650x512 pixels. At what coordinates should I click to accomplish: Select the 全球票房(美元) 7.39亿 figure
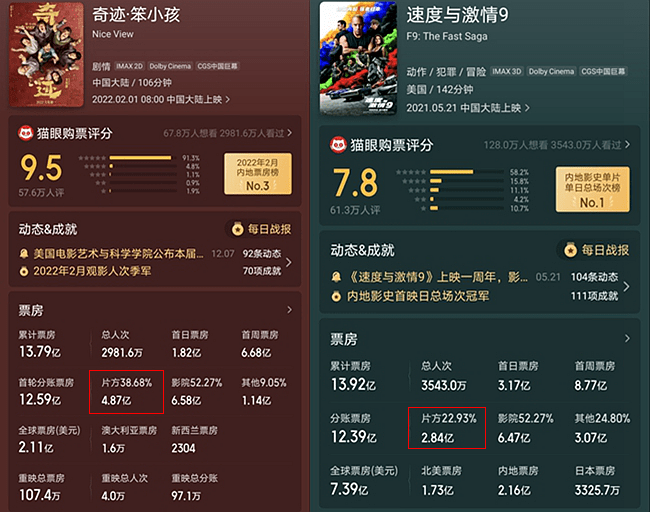pyautogui.click(x=364, y=481)
